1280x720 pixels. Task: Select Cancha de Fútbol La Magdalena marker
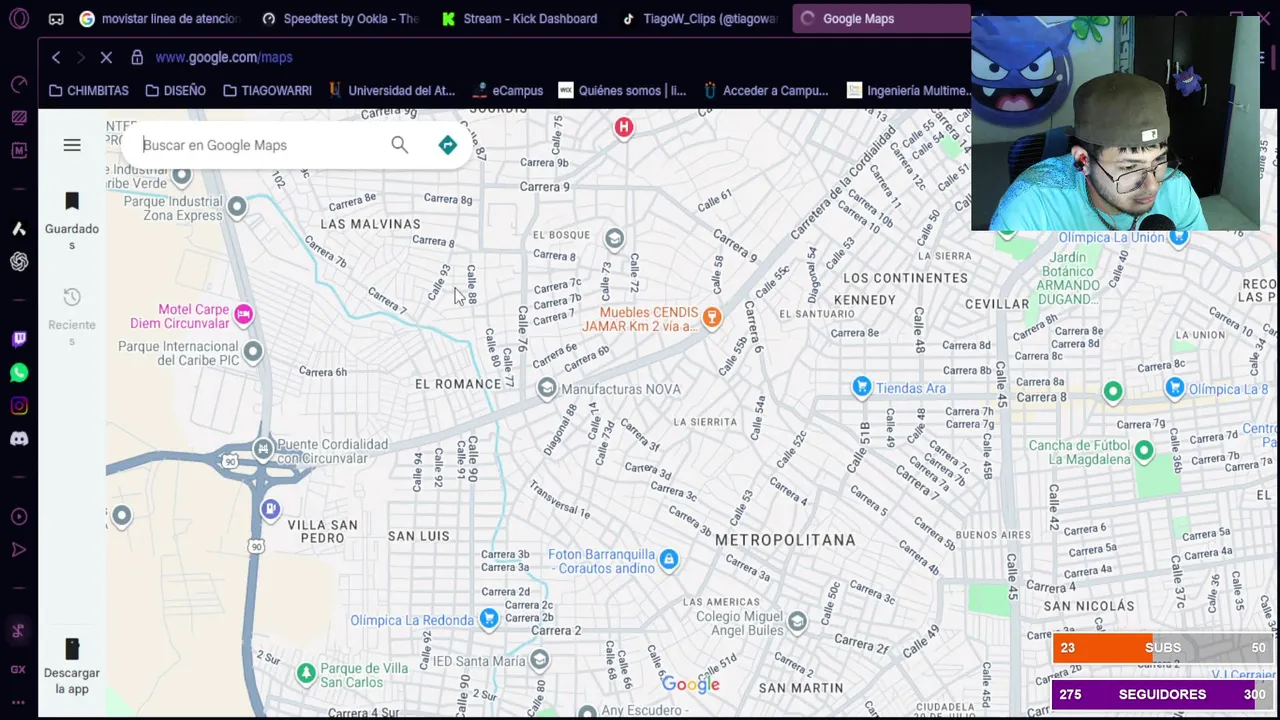tap(1144, 452)
